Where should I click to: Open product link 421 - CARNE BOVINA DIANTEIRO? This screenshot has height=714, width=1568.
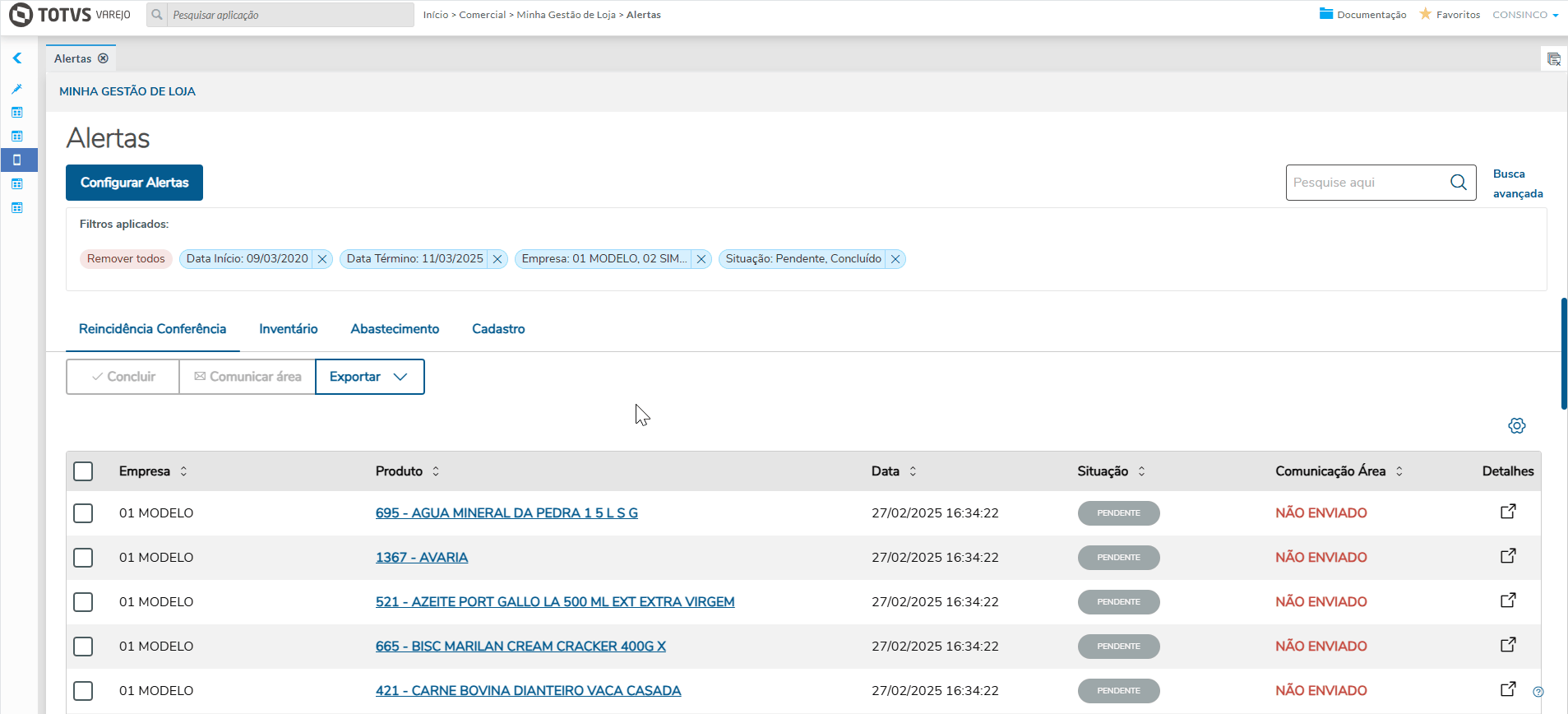pyautogui.click(x=528, y=691)
